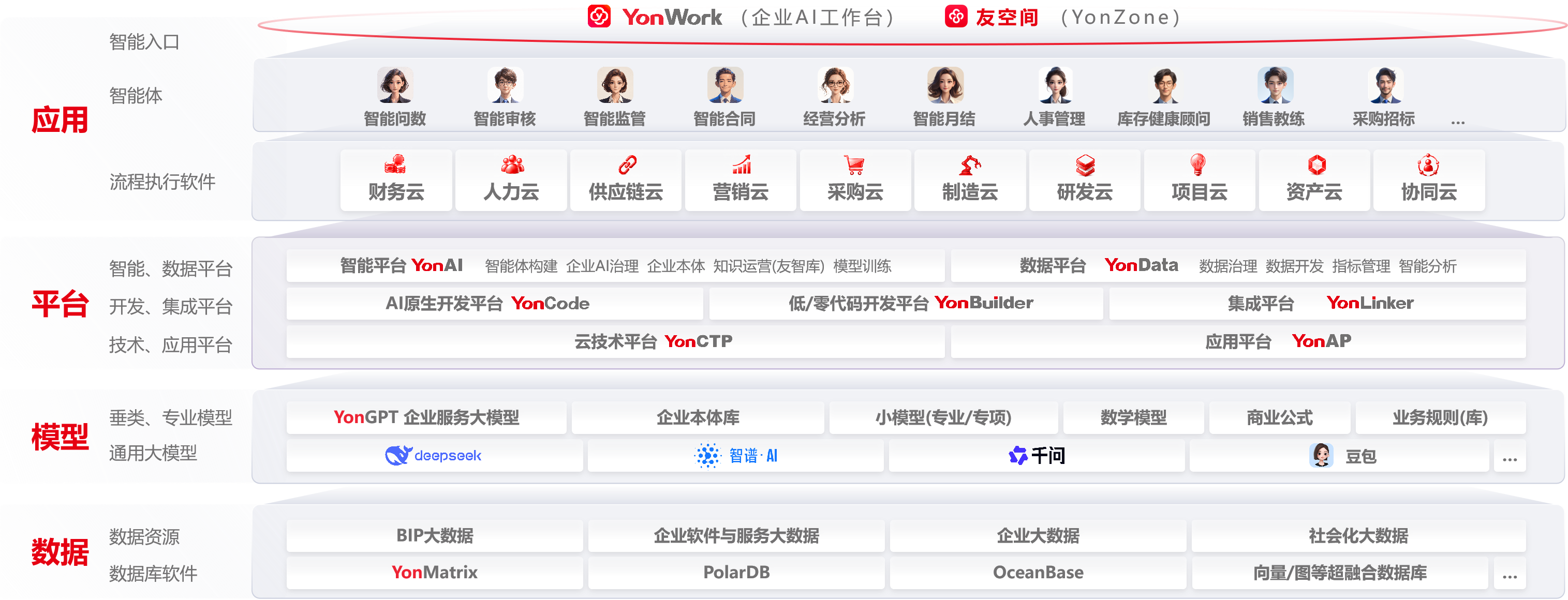Open the 智能平台 YonAI heading
The width and height of the screenshot is (1568, 600).
[401, 265]
